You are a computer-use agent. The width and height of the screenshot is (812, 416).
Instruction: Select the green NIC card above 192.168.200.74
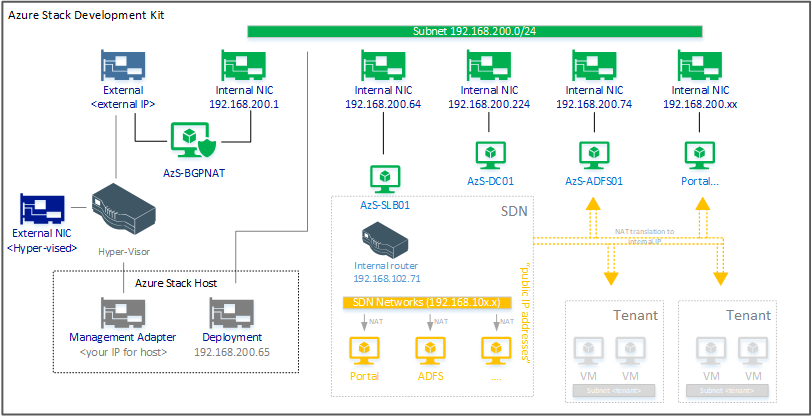click(594, 64)
